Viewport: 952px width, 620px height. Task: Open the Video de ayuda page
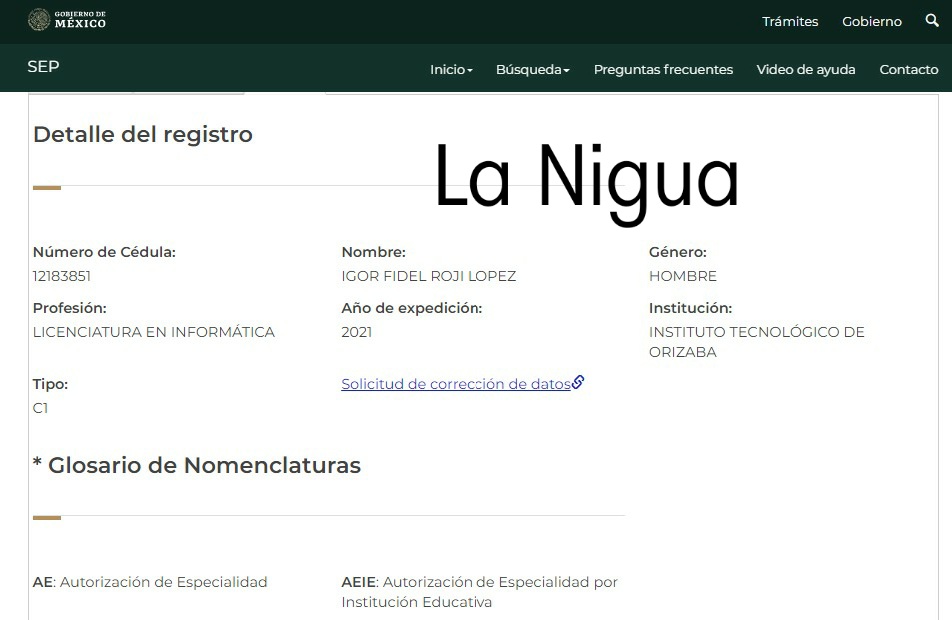click(x=806, y=70)
